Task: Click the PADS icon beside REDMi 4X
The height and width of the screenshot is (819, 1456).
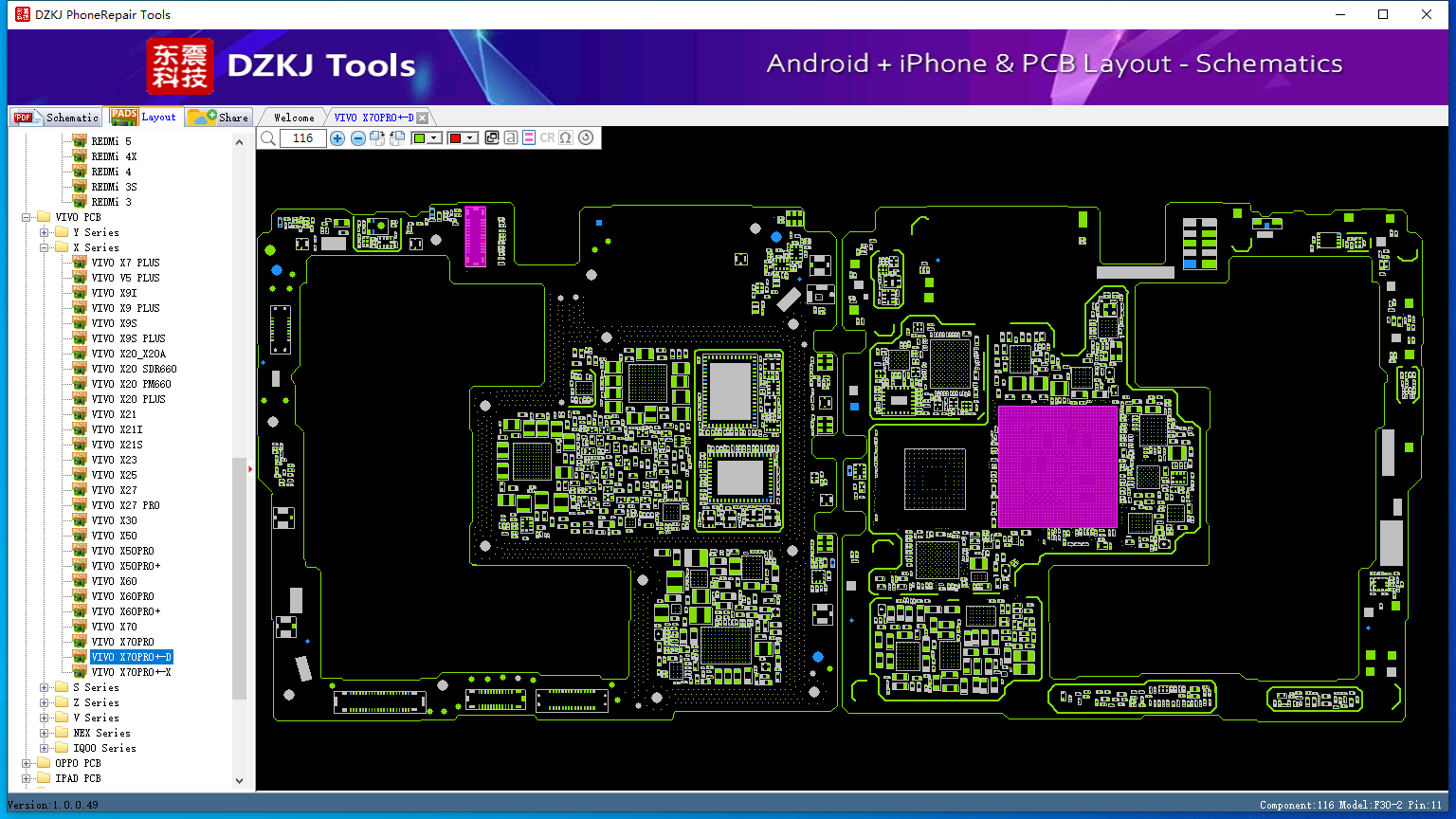Action: point(80,156)
